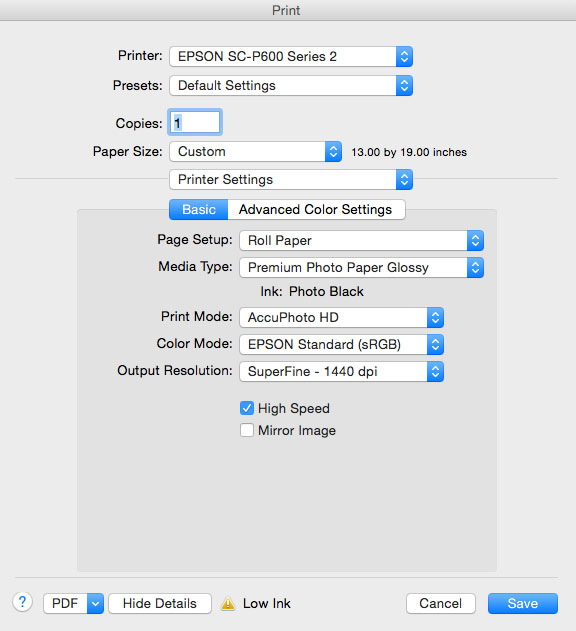Click the Hide Details button
The image size is (576, 631).
pyautogui.click(x=160, y=603)
